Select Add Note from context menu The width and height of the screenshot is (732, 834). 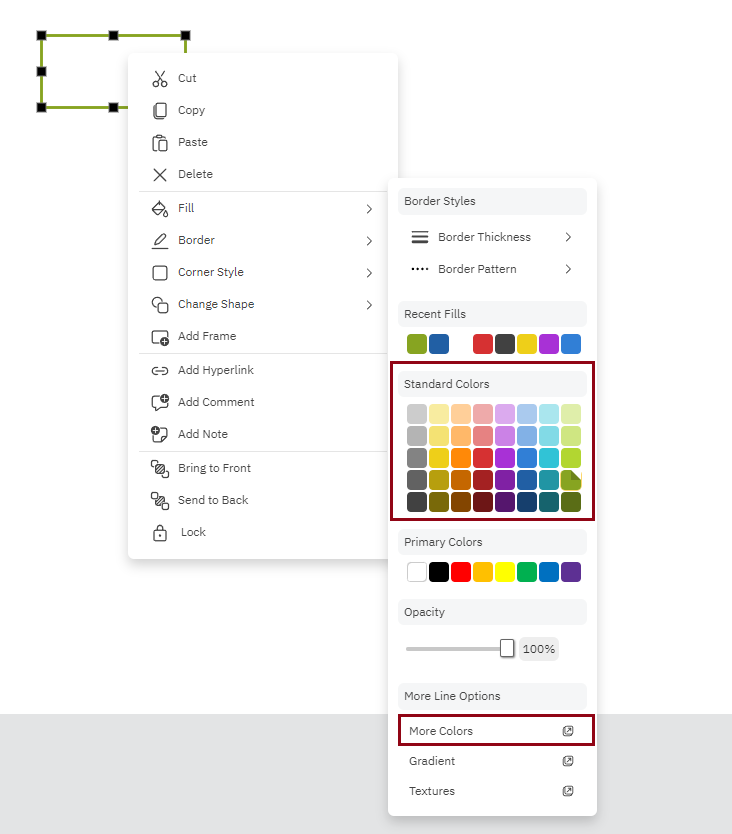(x=202, y=435)
